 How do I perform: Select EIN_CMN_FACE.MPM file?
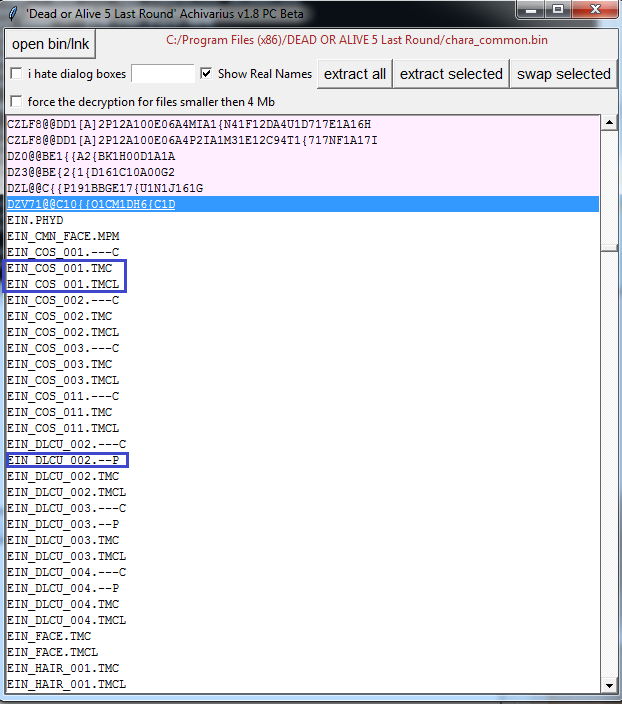pos(303,236)
